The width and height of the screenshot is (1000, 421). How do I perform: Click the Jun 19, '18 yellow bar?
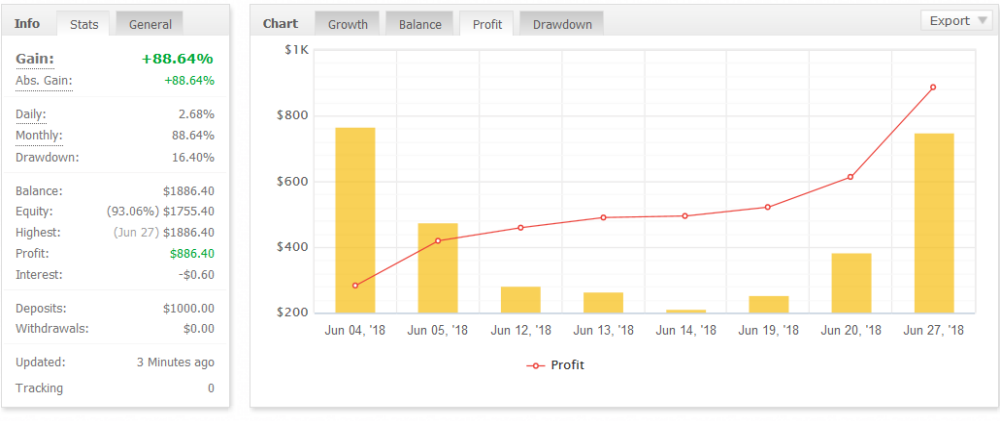coord(768,305)
